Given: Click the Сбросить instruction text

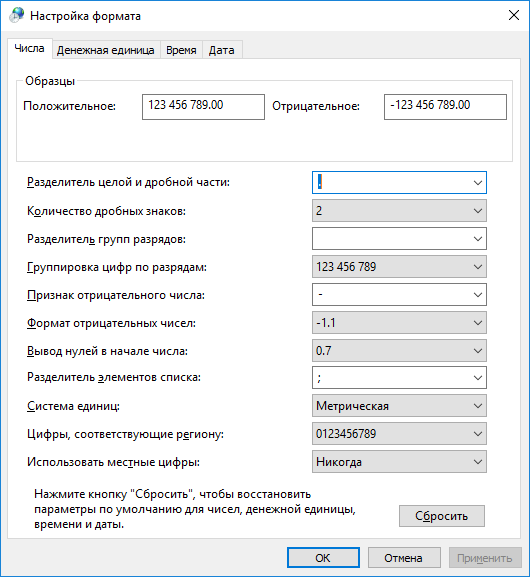Looking at the screenshot, I should (x=195, y=509).
